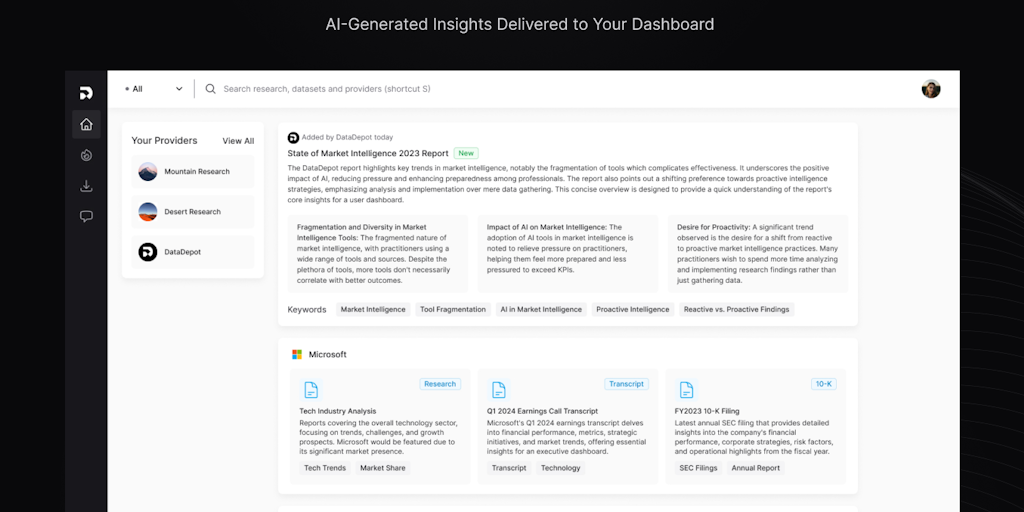Viewport: 1024px width, 512px height.
Task: Click the DataDepot logo in sidebar
Action: 86,93
